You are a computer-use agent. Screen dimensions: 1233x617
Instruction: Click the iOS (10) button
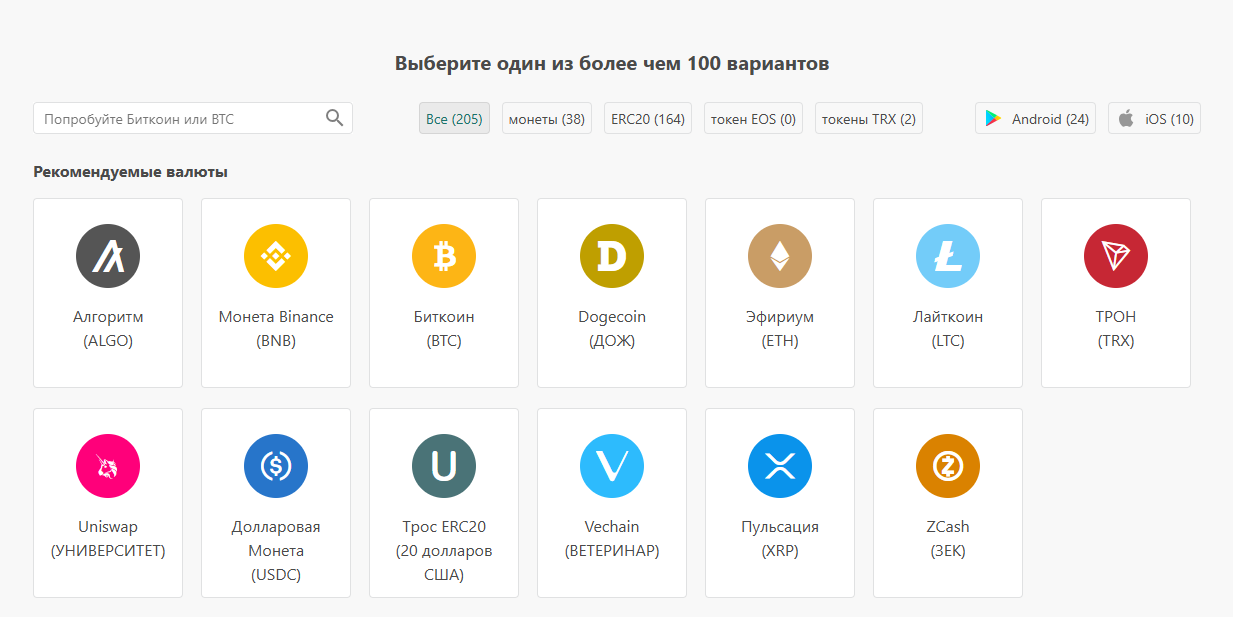pyautogui.click(x=1154, y=119)
